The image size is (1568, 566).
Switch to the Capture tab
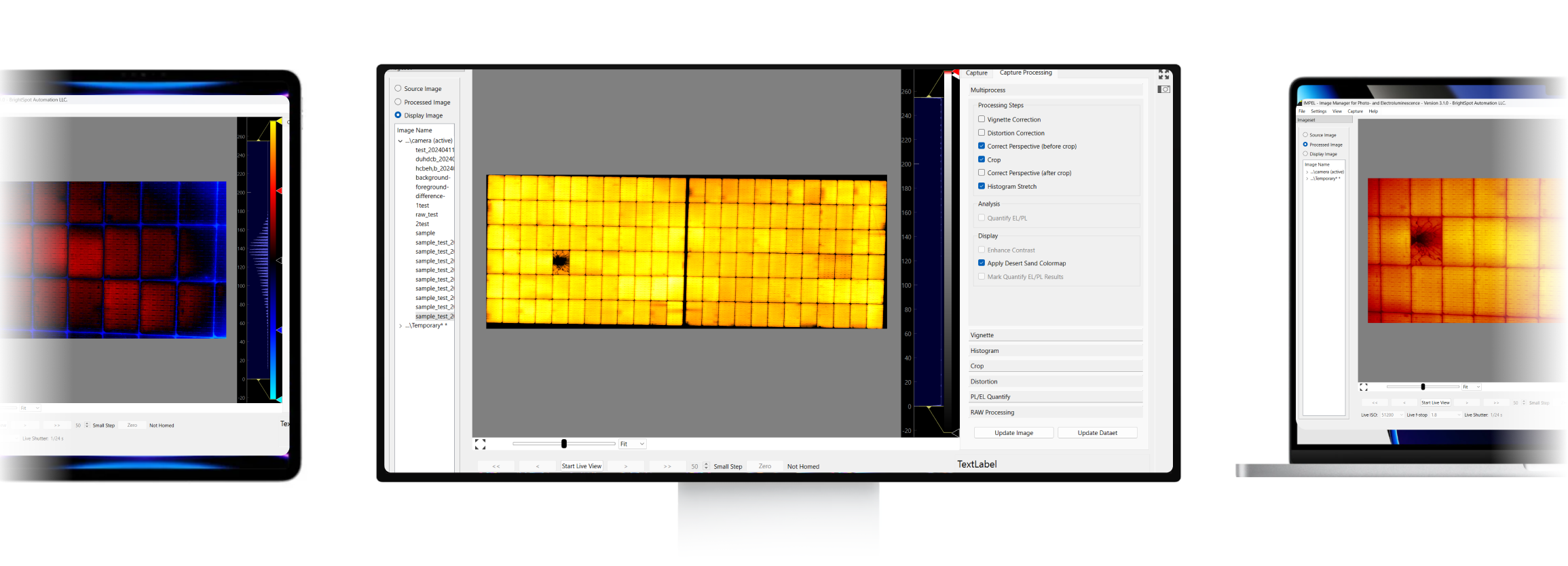click(x=976, y=73)
